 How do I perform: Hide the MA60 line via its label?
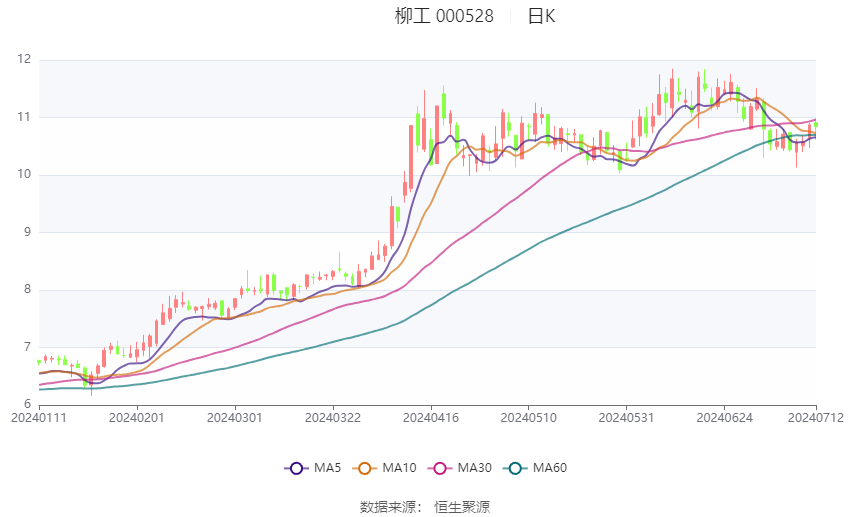coord(550,468)
